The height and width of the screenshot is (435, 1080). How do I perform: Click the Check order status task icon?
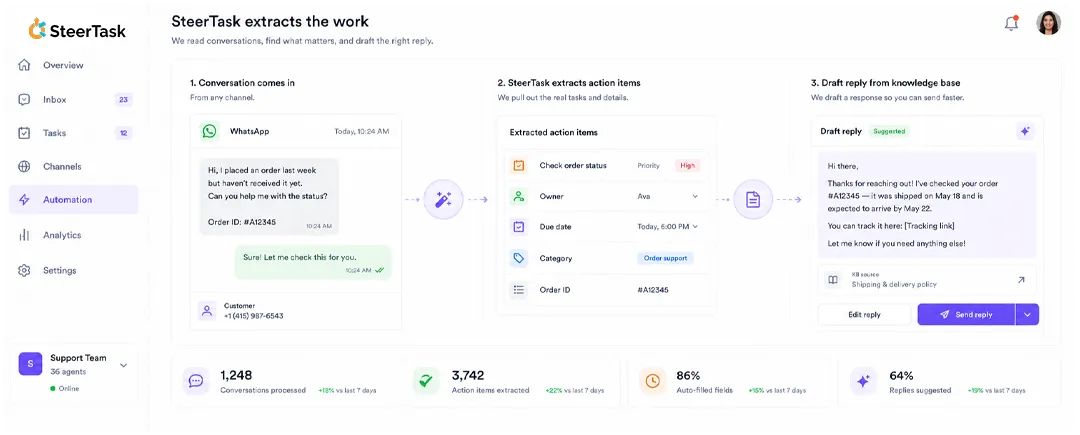click(x=519, y=165)
